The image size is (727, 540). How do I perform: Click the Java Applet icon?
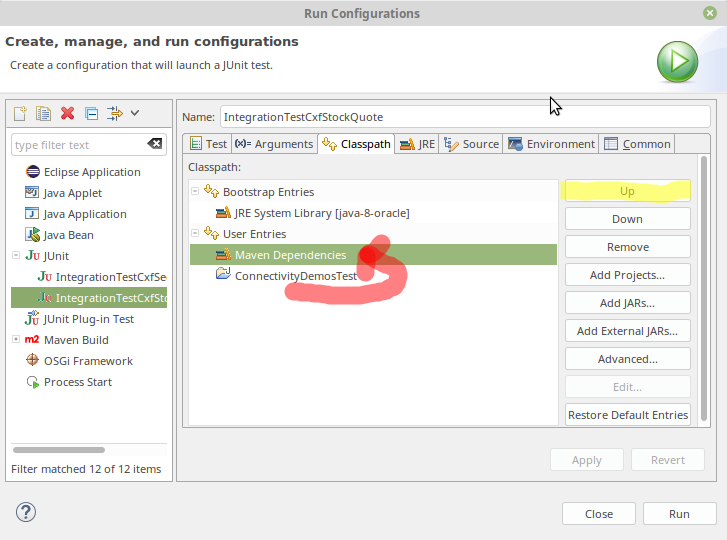pos(32,192)
